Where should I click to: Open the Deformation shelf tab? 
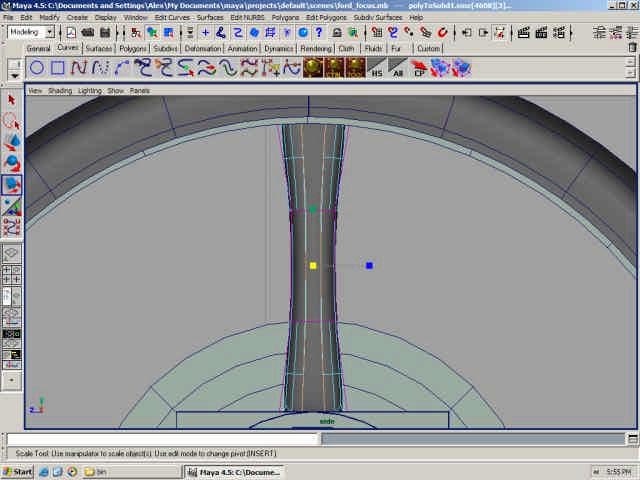[203, 48]
